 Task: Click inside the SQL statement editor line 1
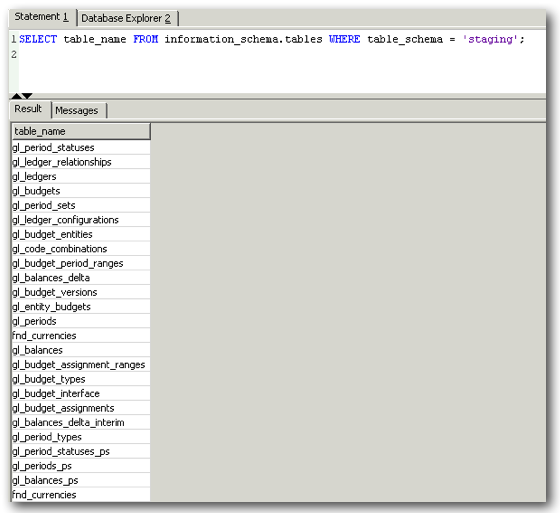pos(282,39)
